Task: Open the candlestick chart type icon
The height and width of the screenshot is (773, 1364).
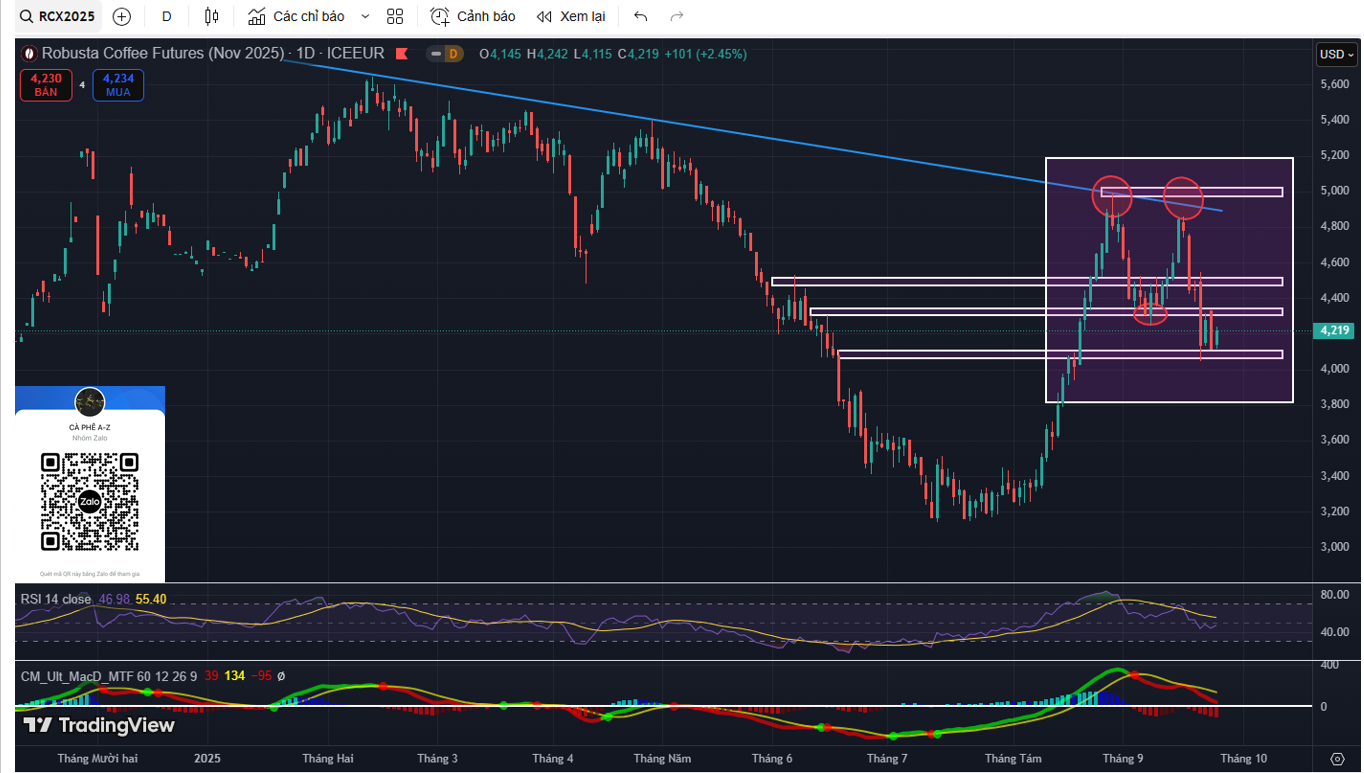Action: coord(211,16)
